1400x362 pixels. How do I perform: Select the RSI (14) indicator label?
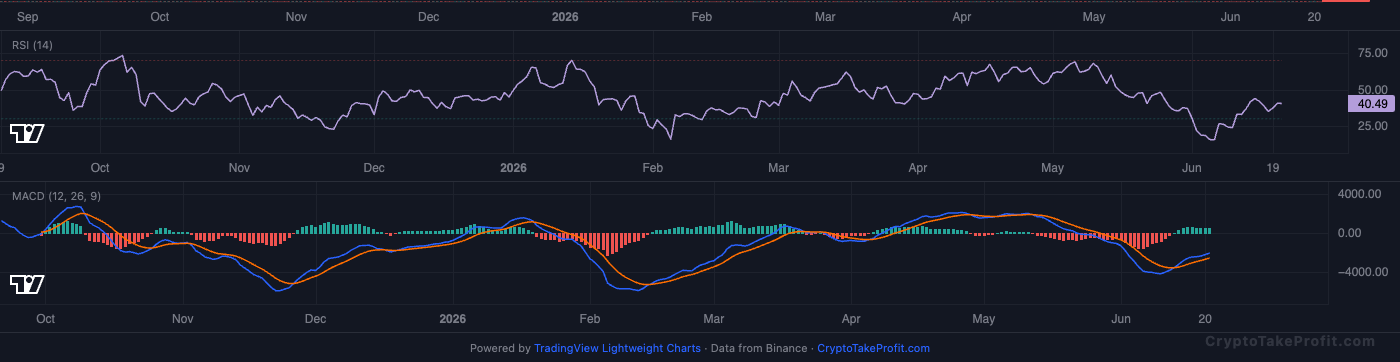[32, 45]
